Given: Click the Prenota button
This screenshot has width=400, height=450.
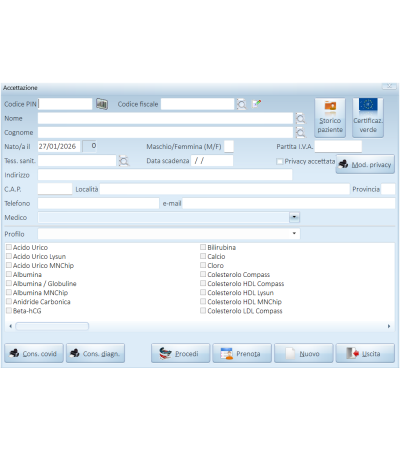Looking at the screenshot, I should tap(242, 353).
